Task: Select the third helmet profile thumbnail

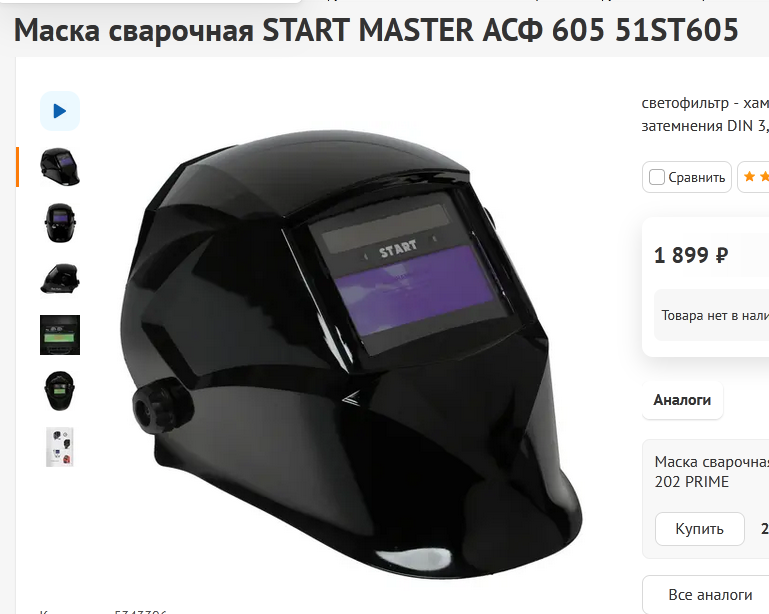Action: [60, 279]
